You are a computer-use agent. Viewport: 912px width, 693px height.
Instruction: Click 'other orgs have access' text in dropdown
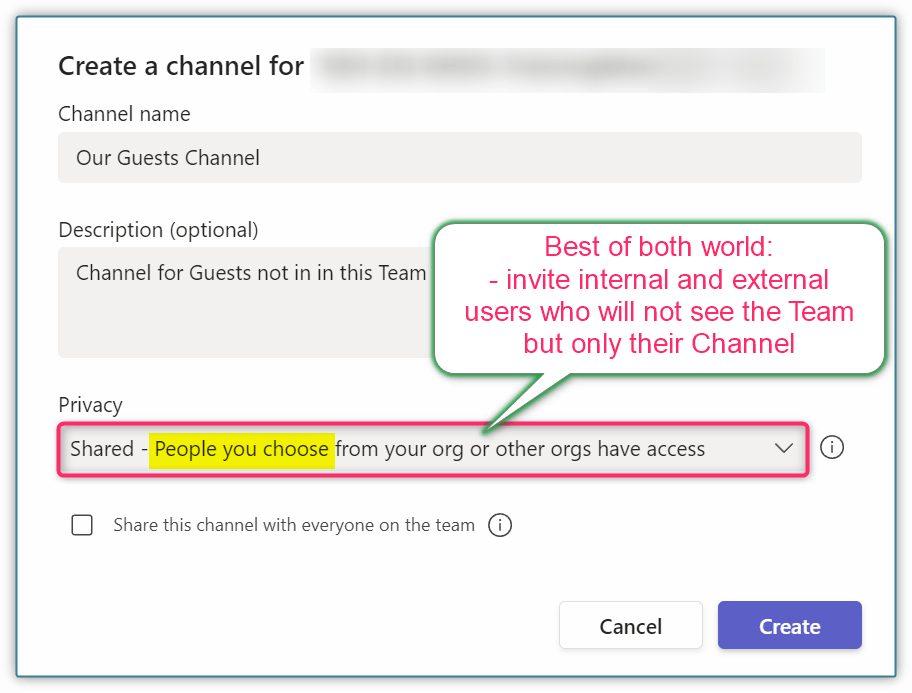[x=600, y=449]
